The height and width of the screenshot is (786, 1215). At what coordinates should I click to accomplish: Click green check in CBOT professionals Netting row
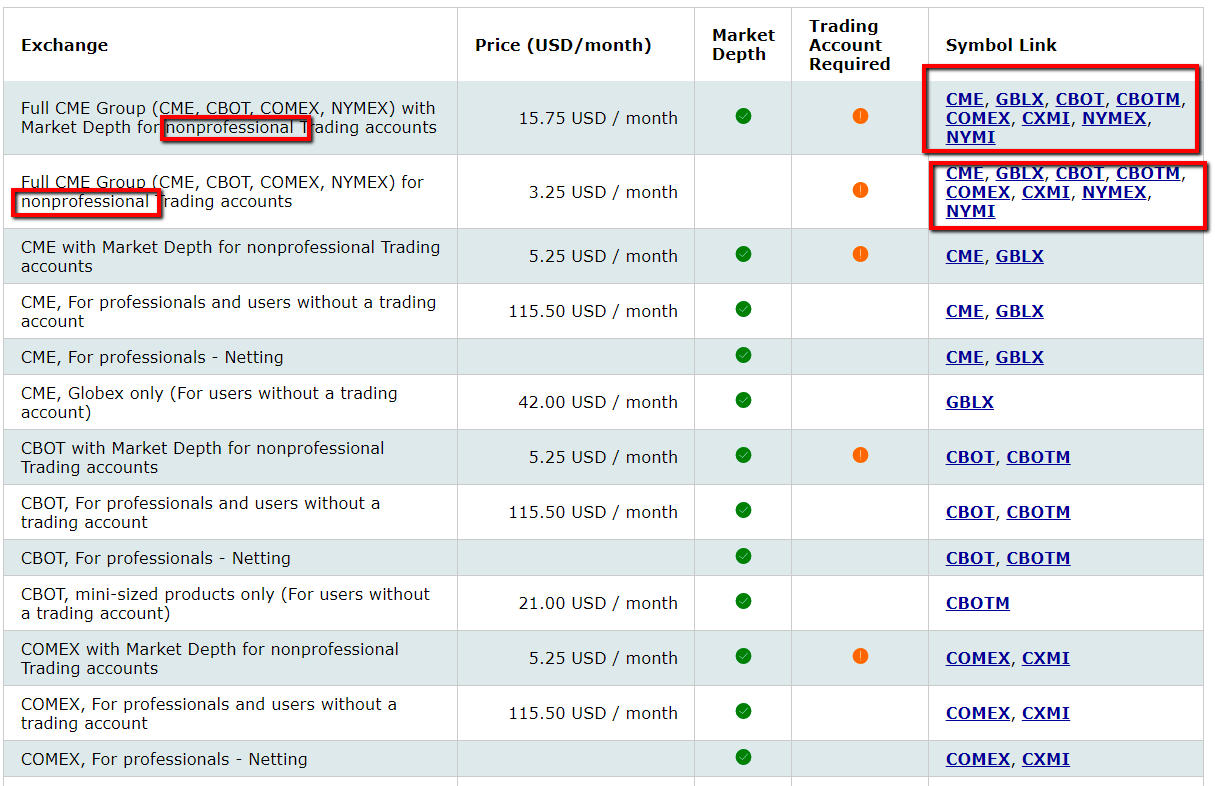pyautogui.click(x=743, y=556)
